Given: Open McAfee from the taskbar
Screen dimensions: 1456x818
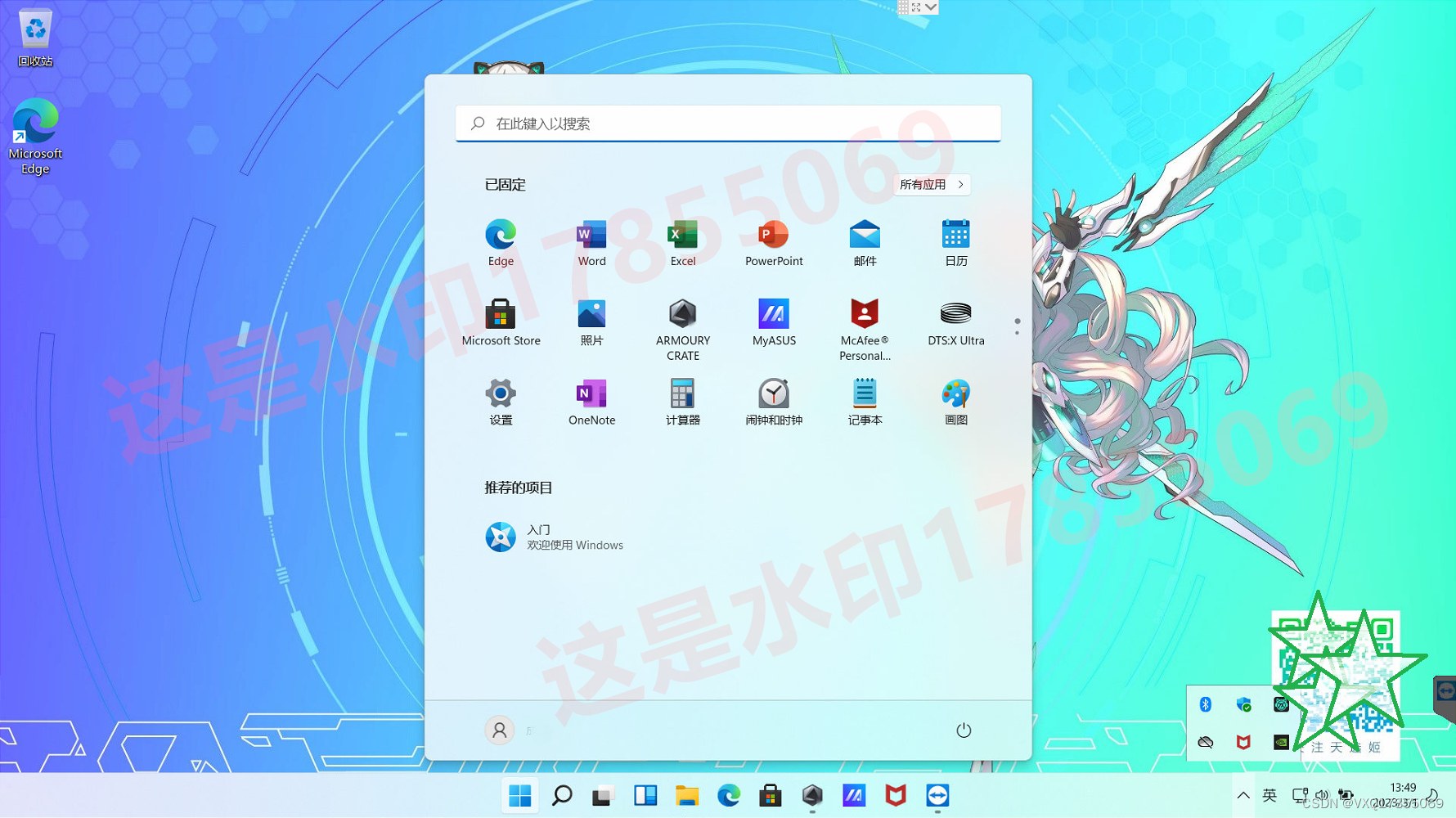Looking at the screenshot, I should coord(896,795).
